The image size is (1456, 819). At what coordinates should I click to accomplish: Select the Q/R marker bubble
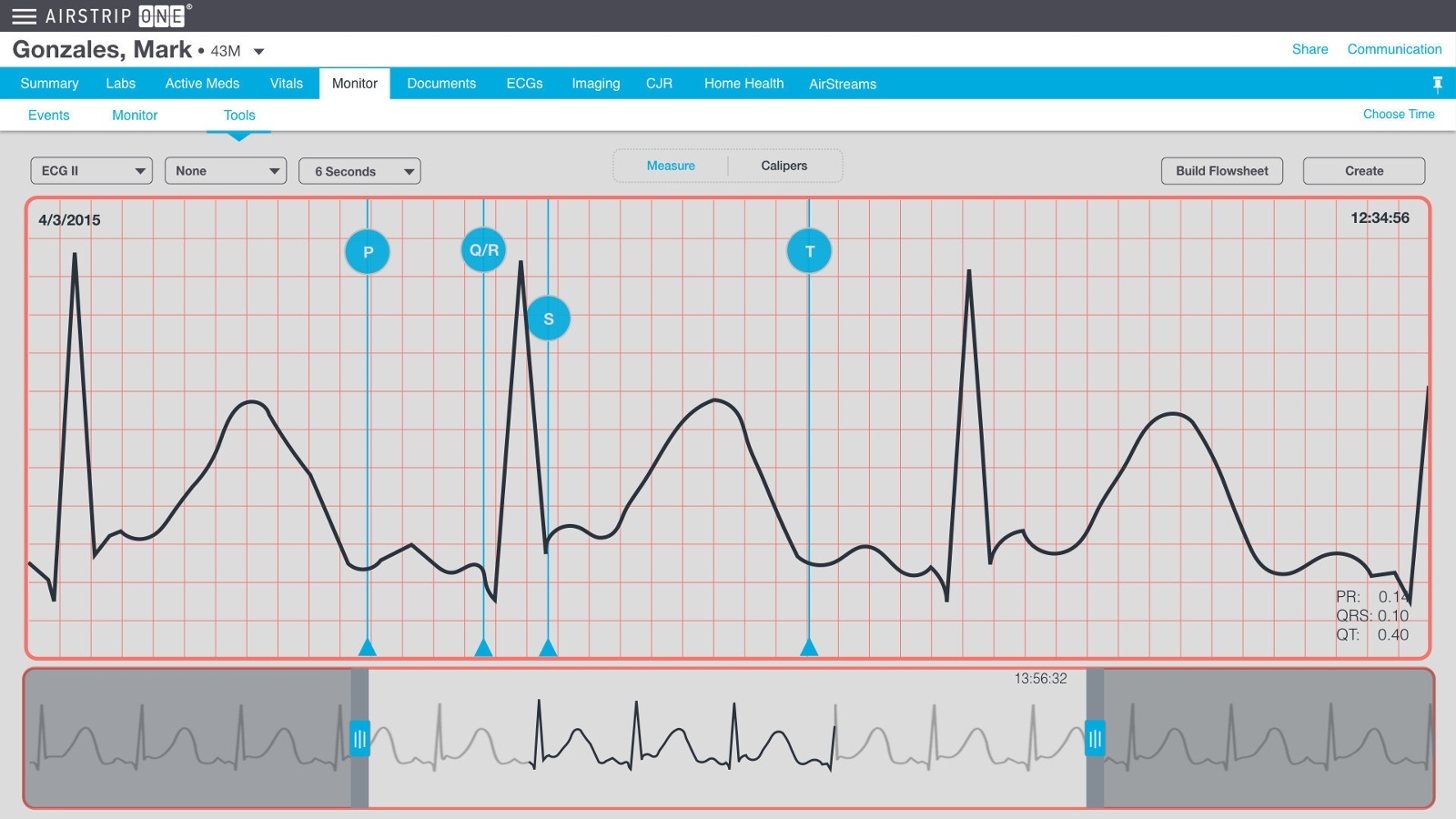(x=483, y=249)
